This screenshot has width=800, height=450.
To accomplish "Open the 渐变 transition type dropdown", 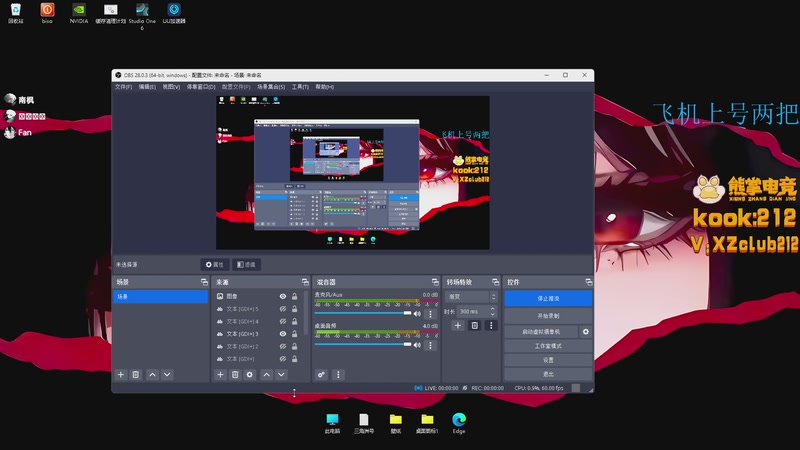I will pos(471,296).
